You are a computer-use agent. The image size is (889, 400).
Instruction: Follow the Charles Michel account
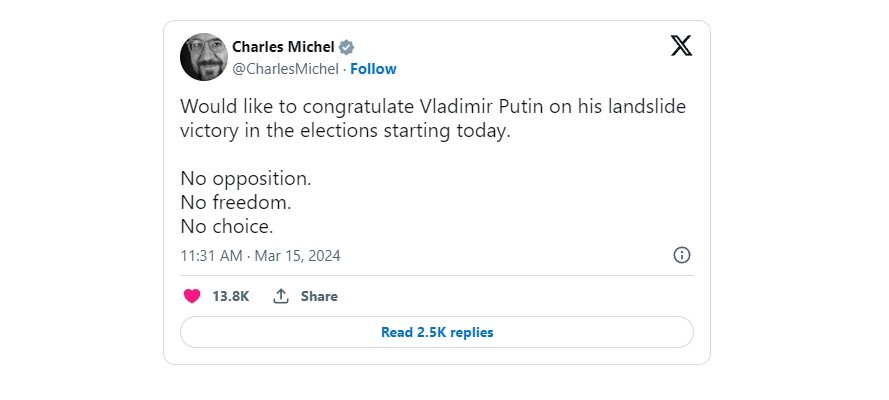click(373, 69)
